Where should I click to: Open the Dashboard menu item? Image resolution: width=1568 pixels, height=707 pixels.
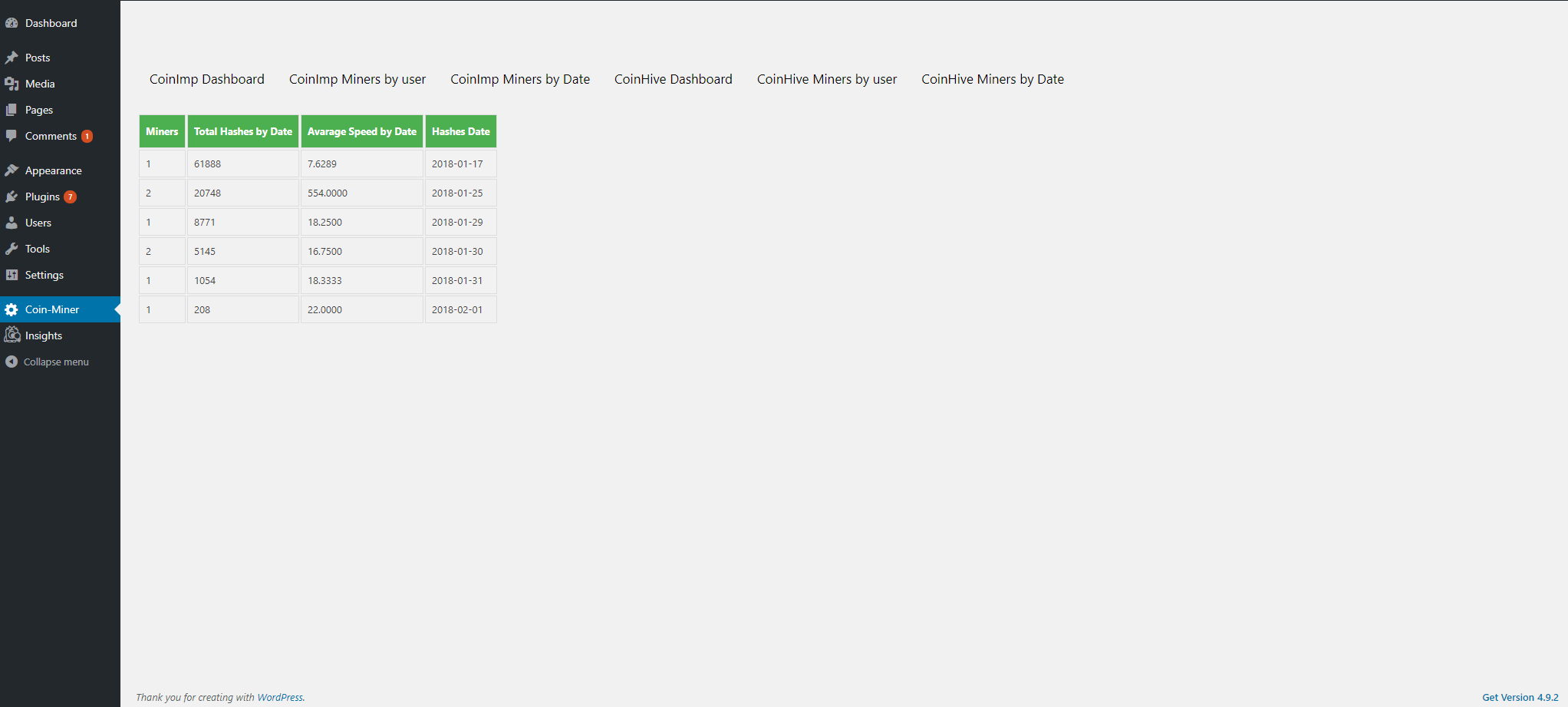(x=60, y=23)
